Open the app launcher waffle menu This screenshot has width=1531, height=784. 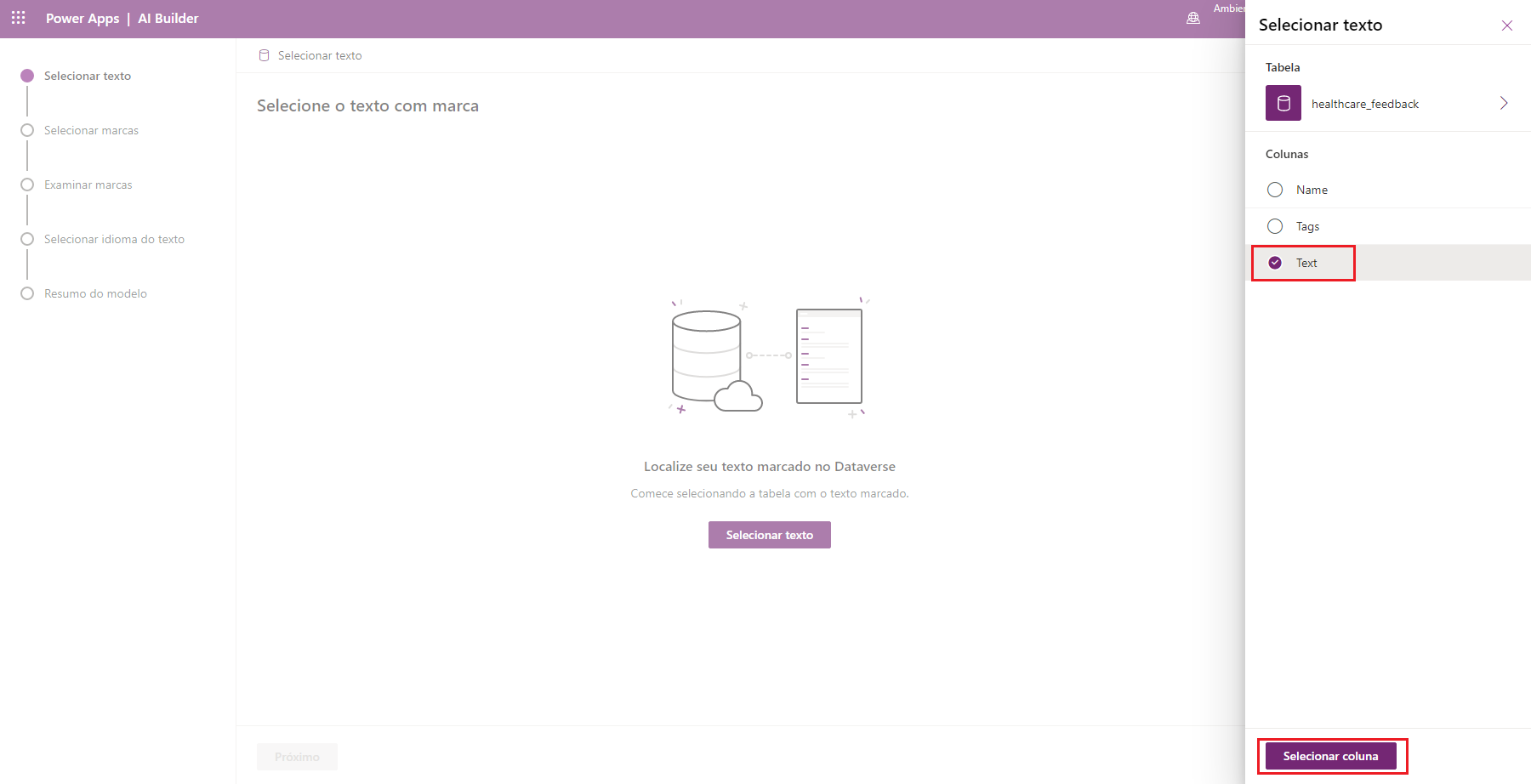click(18, 18)
